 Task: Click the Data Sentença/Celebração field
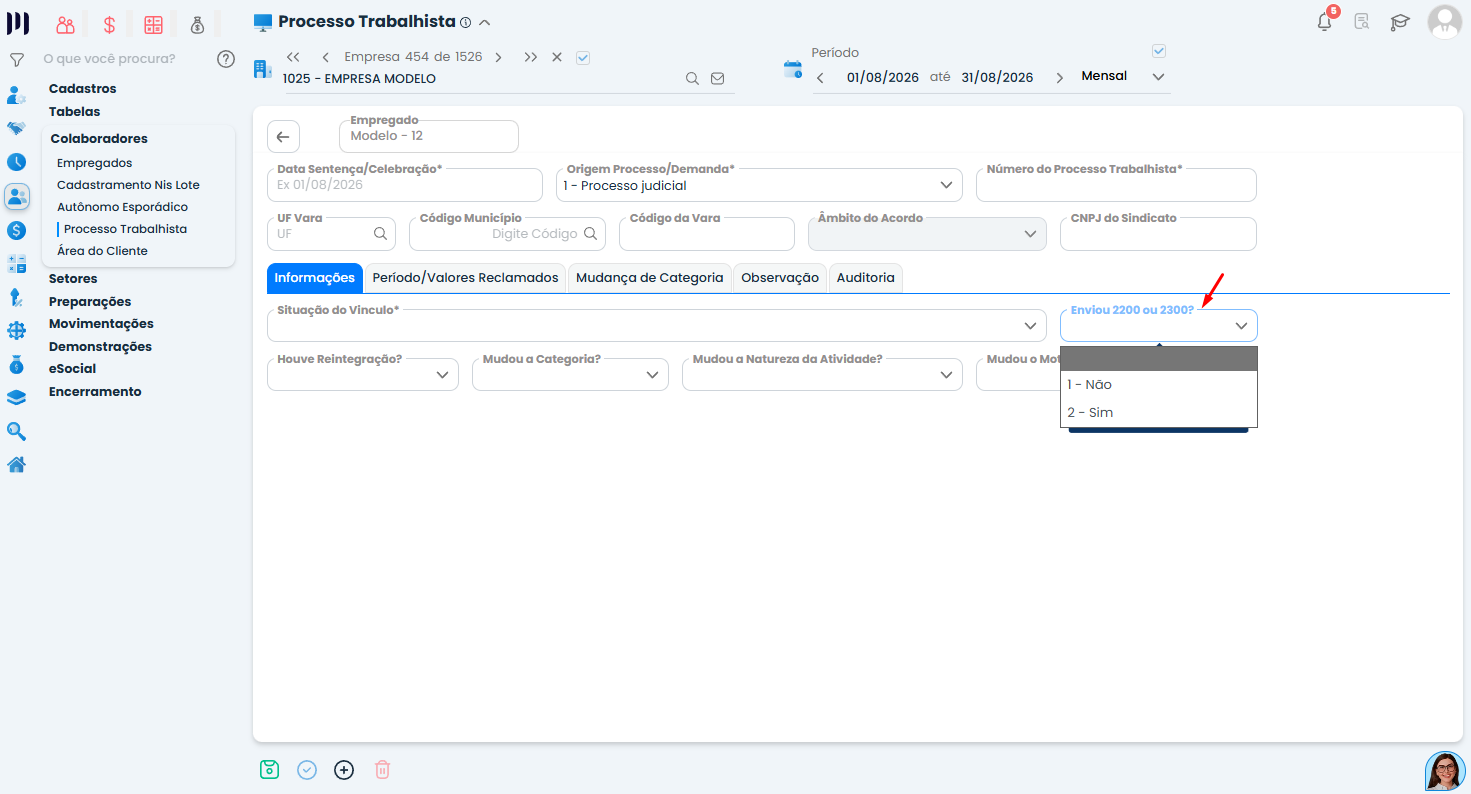pos(405,185)
